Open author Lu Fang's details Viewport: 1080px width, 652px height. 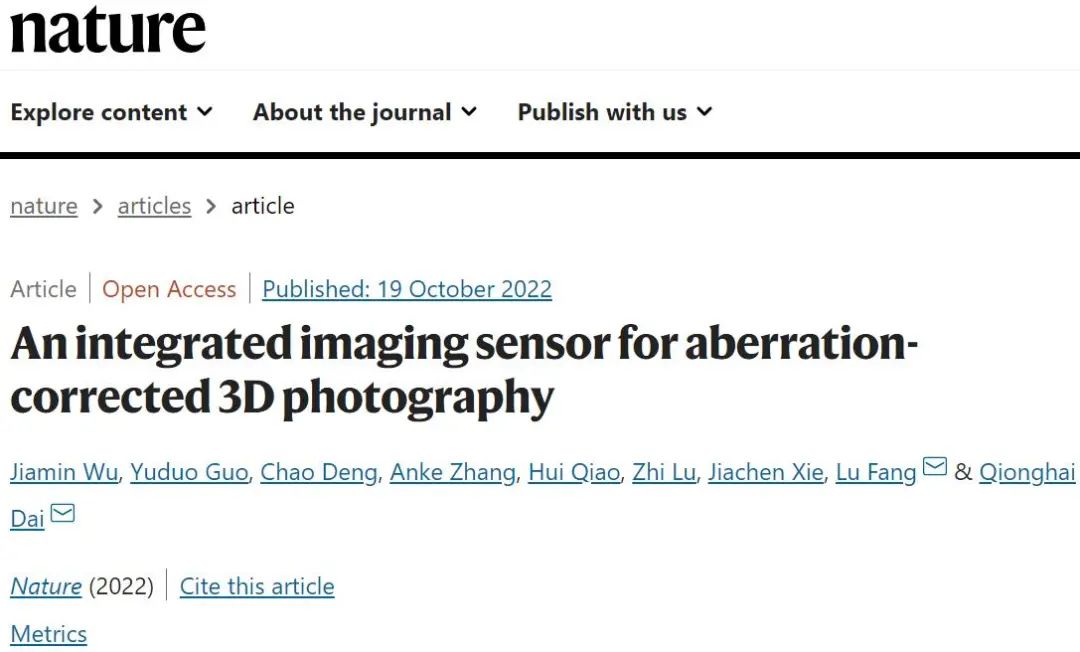tap(876, 472)
